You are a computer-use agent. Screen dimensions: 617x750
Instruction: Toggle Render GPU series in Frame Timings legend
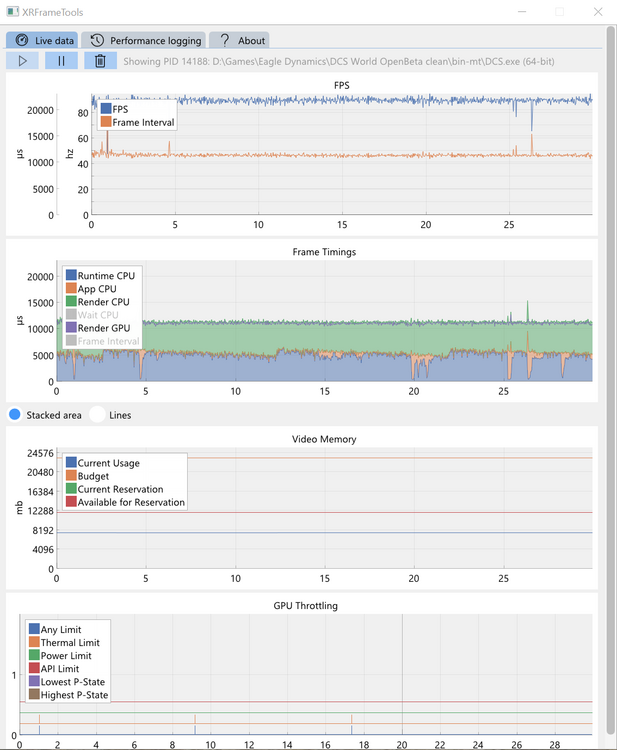point(72,327)
